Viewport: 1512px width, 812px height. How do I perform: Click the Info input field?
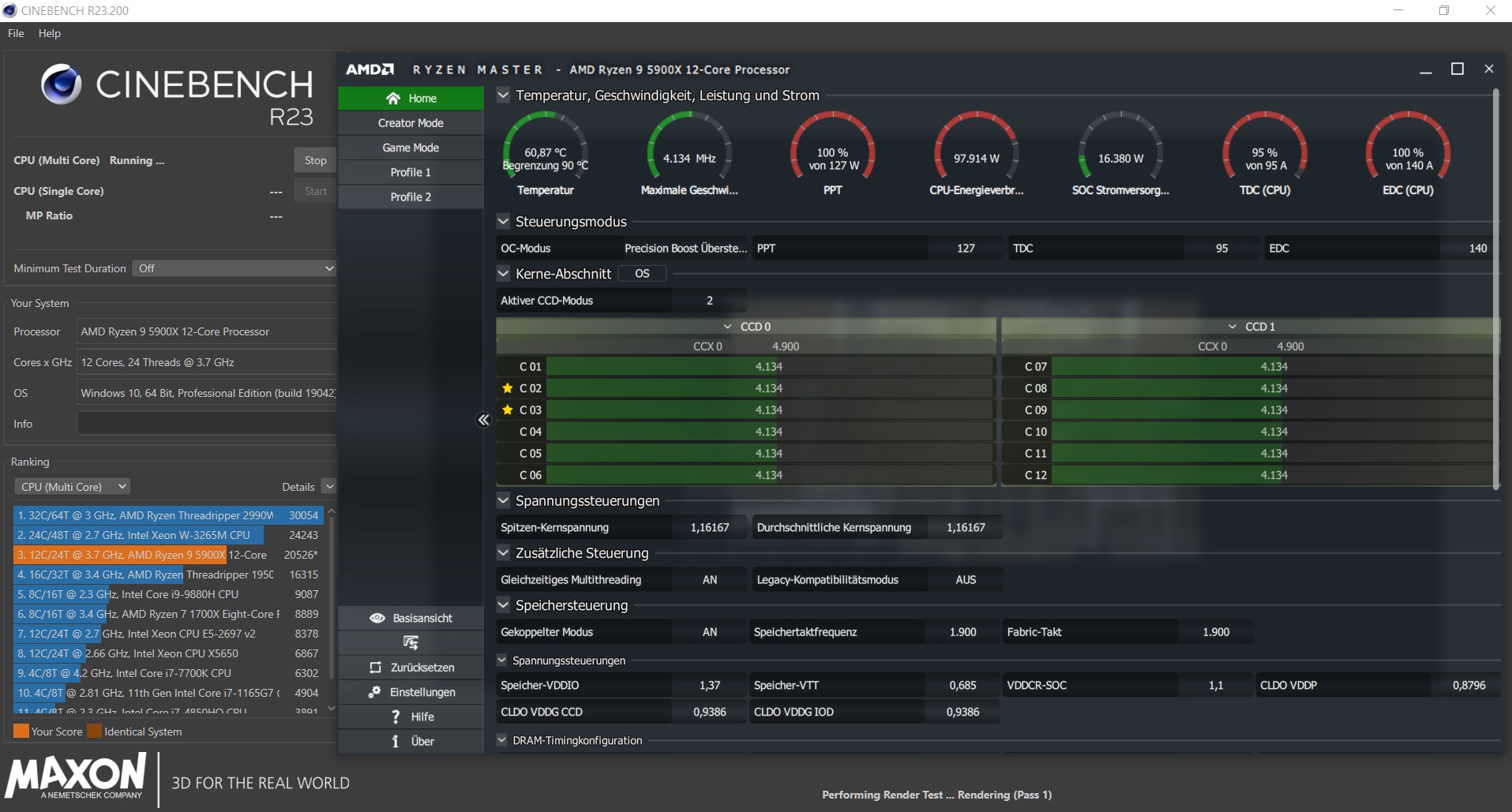207,424
